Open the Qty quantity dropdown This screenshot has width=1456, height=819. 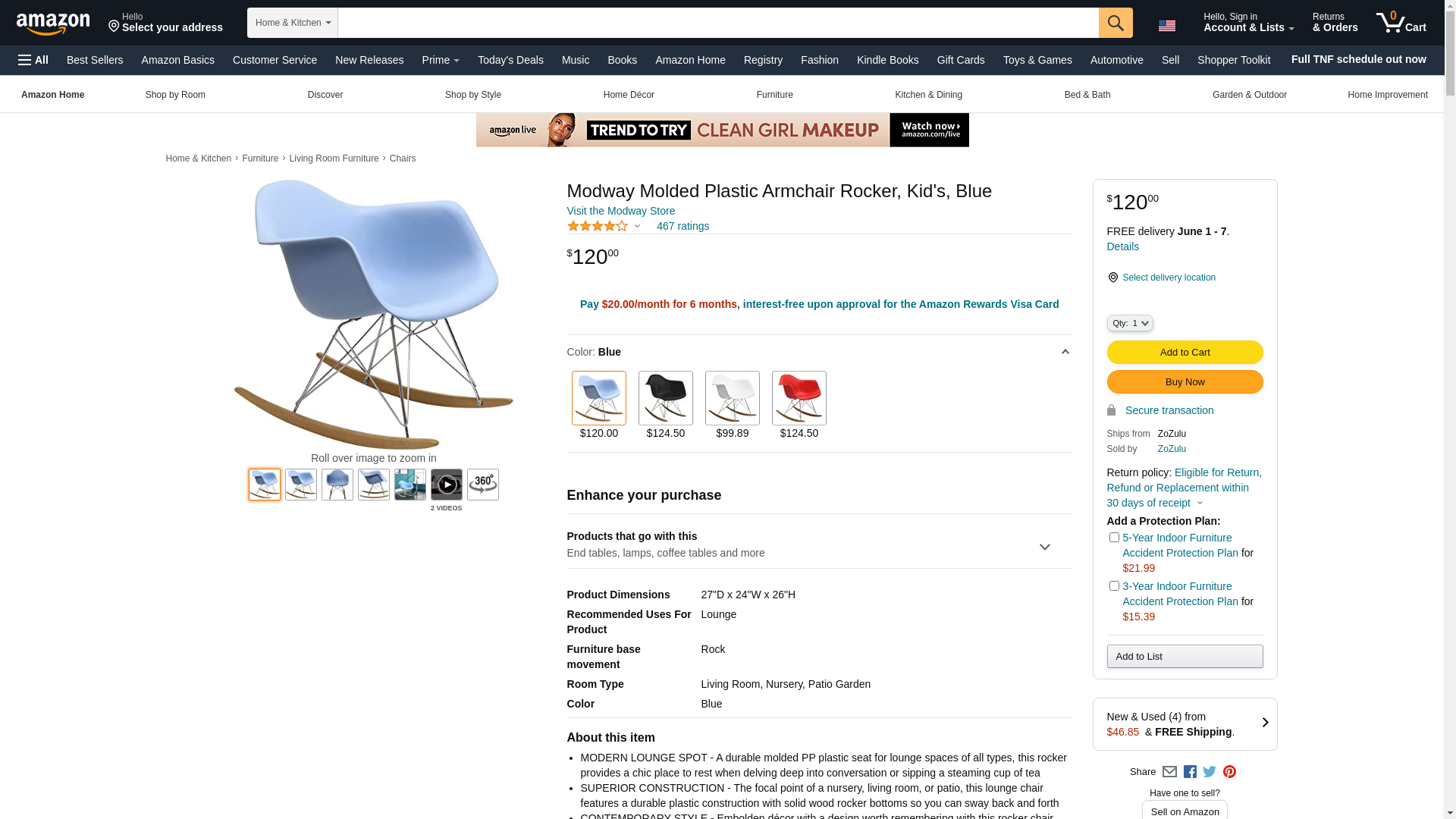1130,323
